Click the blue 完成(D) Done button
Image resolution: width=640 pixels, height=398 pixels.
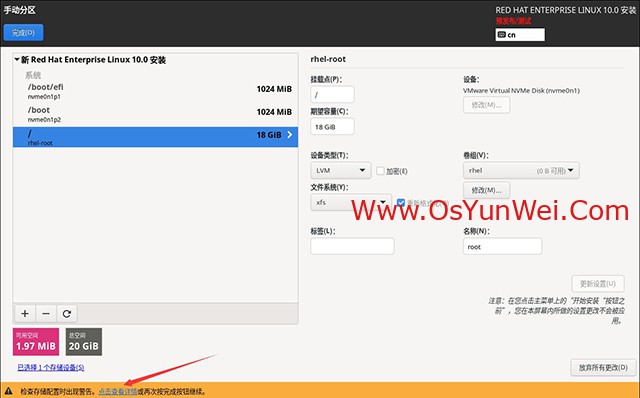point(23,33)
